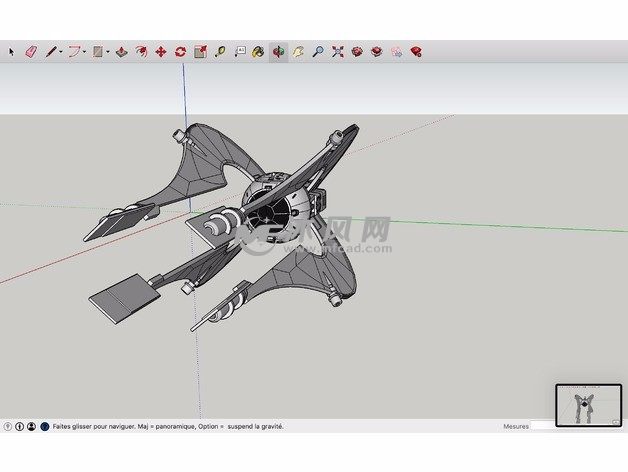Switch to the Pan hand tool
This screenshot has width=628, height=472.
click(297, 51)
